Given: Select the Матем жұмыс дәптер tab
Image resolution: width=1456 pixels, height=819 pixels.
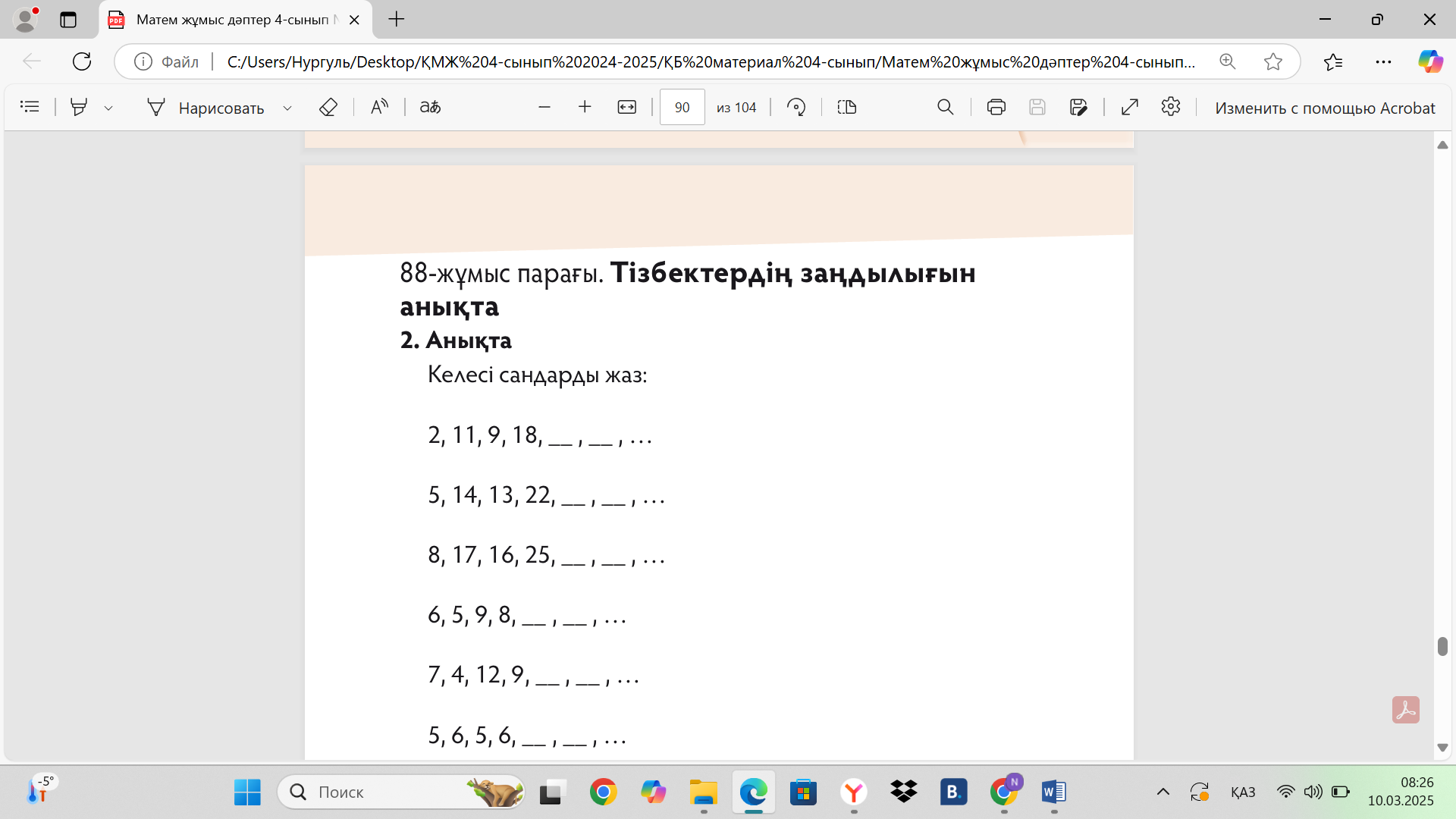Looking at the screenshot, I should click(231, 20).
